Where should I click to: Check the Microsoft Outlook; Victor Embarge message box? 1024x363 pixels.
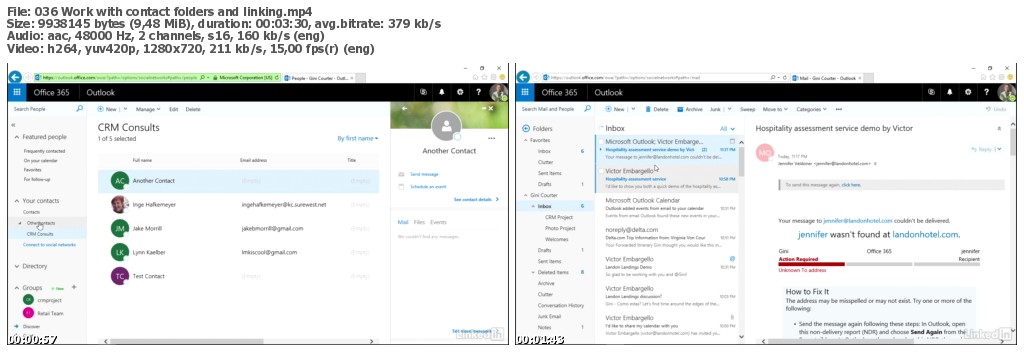(600, 141)
